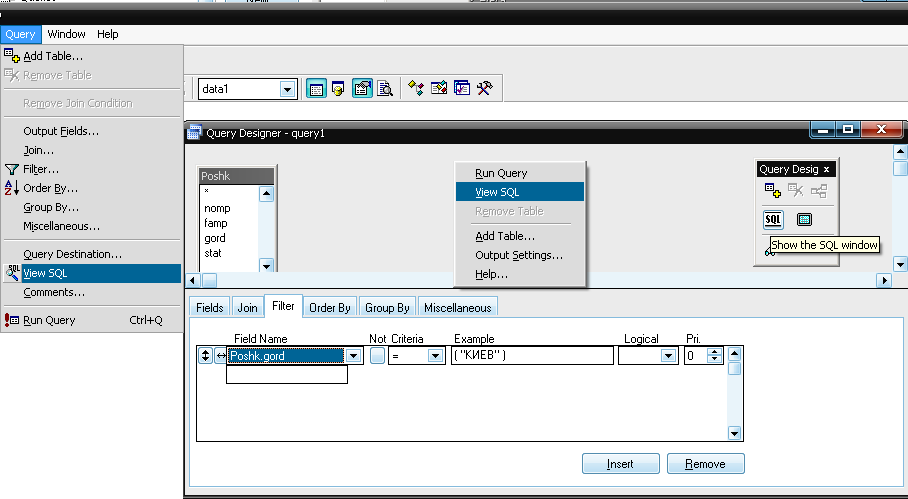Switch to the Miscellaneous tab
The width and height of the screenshot is (908, 499).
457,307
